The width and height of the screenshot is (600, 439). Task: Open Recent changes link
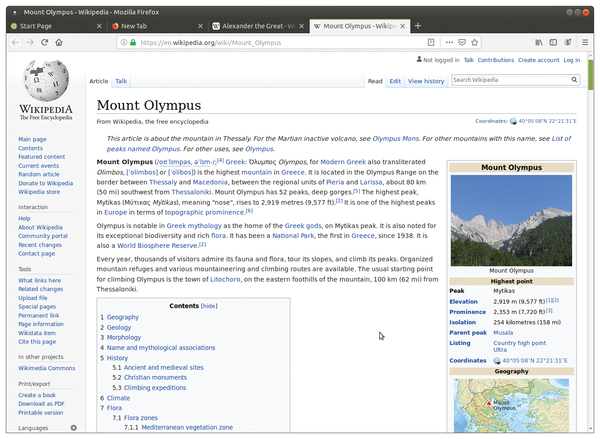(x=40, y=245)
